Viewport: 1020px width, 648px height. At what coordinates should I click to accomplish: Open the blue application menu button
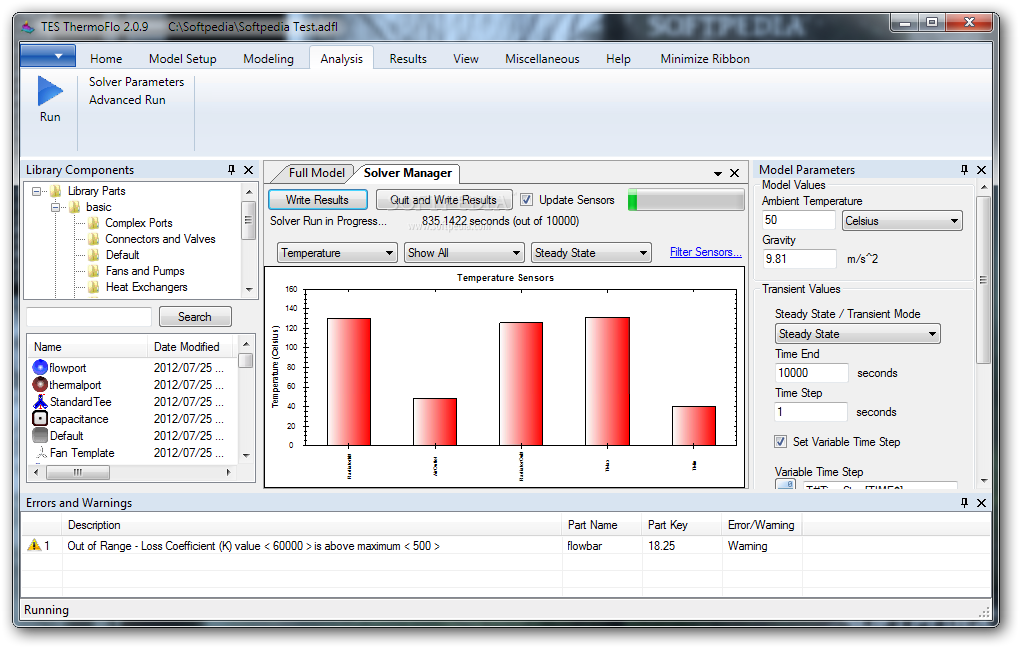point(48,56)
